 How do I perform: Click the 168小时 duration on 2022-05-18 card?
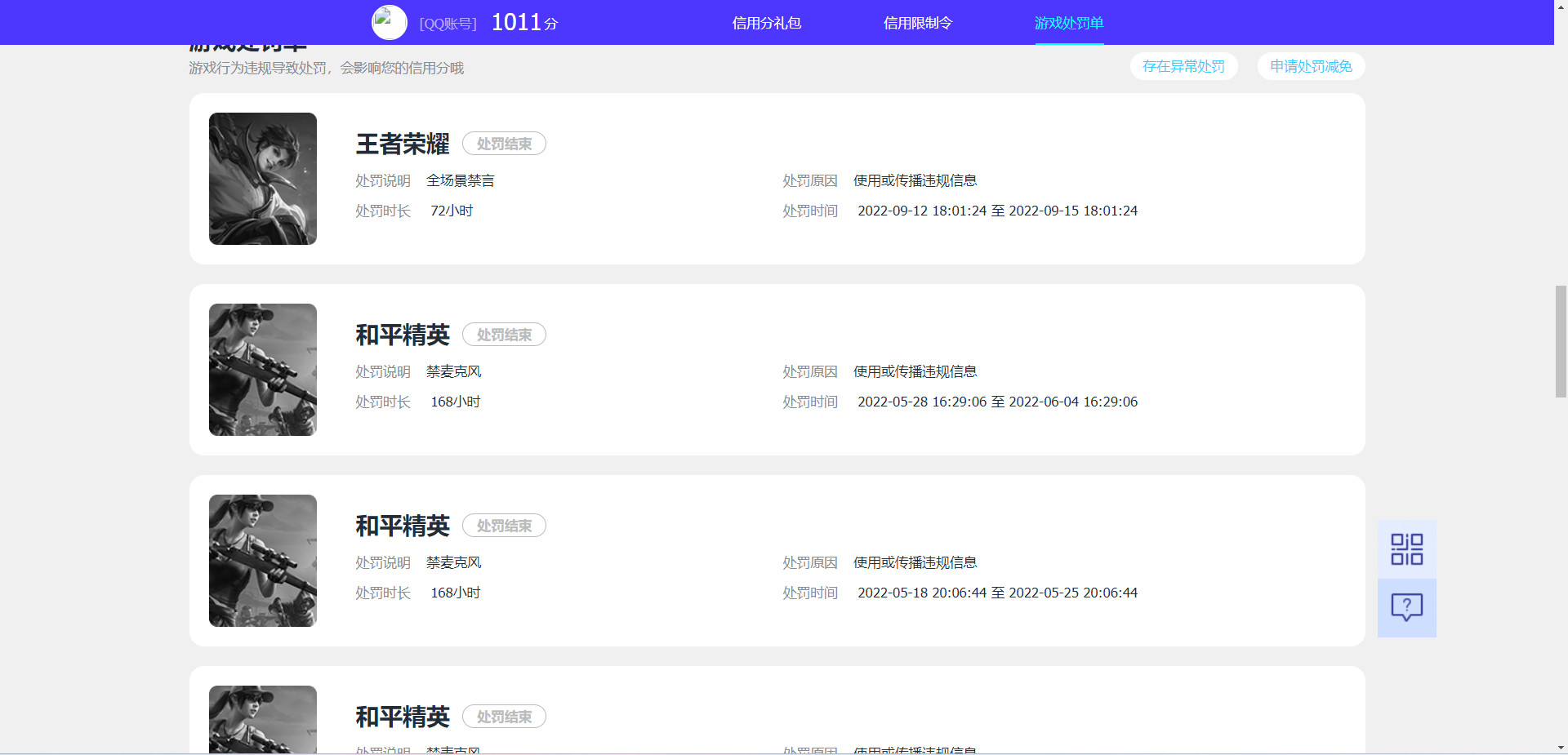tap(456, 593)
